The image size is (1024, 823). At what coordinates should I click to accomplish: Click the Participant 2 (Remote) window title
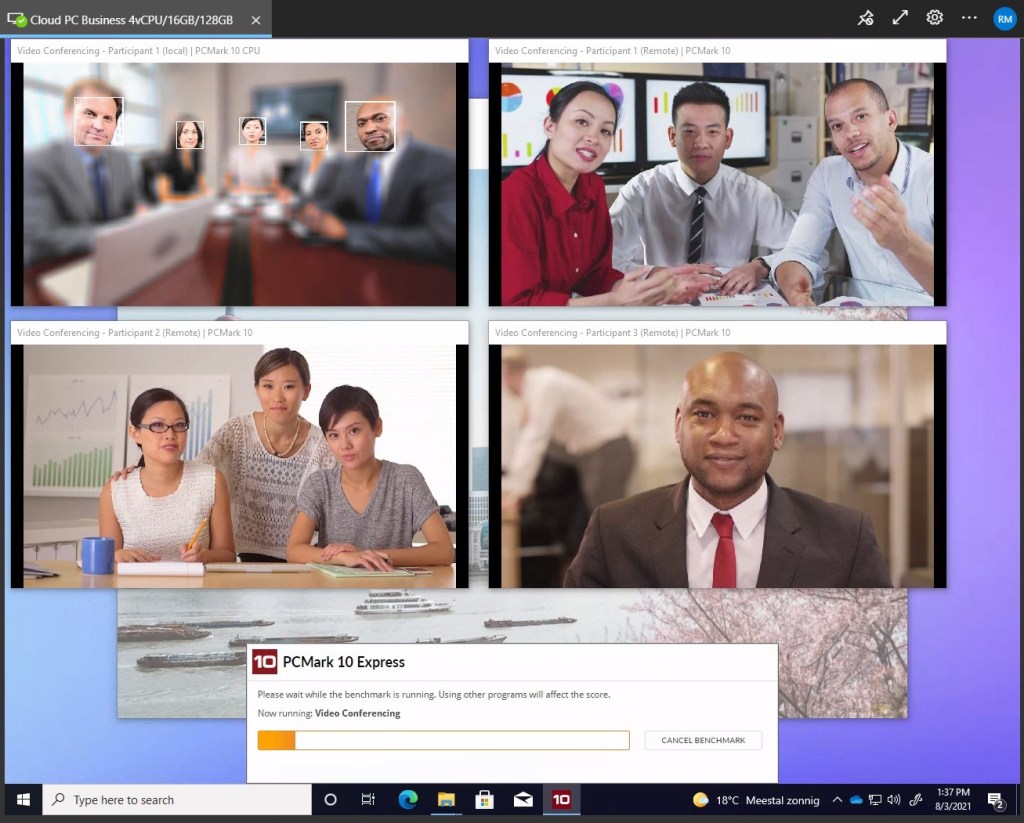[x=135, y=332]
